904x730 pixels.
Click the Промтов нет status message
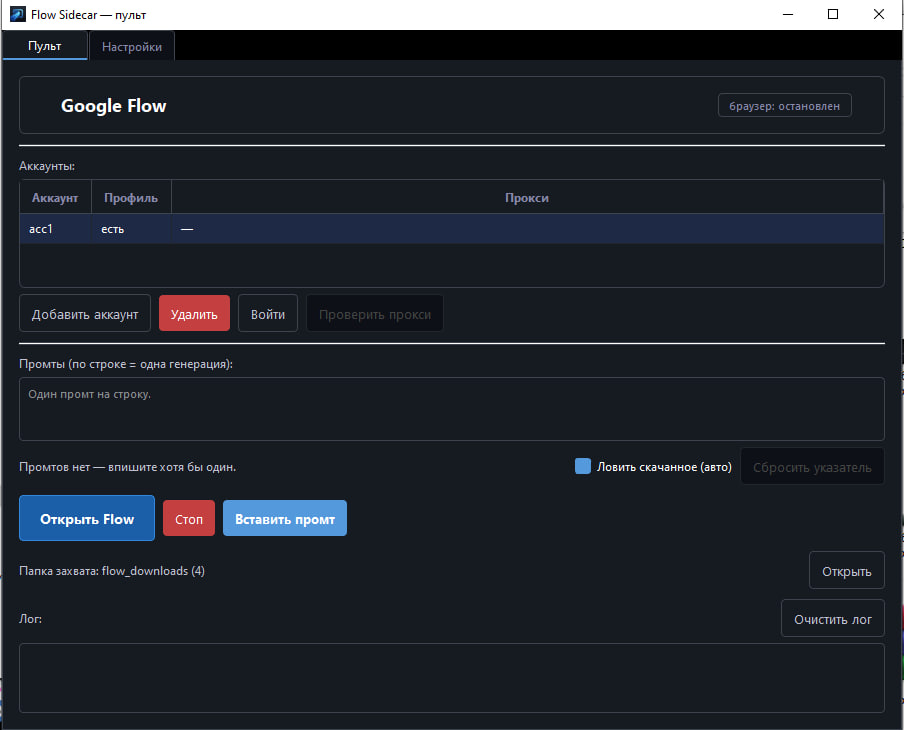point(127,466)
